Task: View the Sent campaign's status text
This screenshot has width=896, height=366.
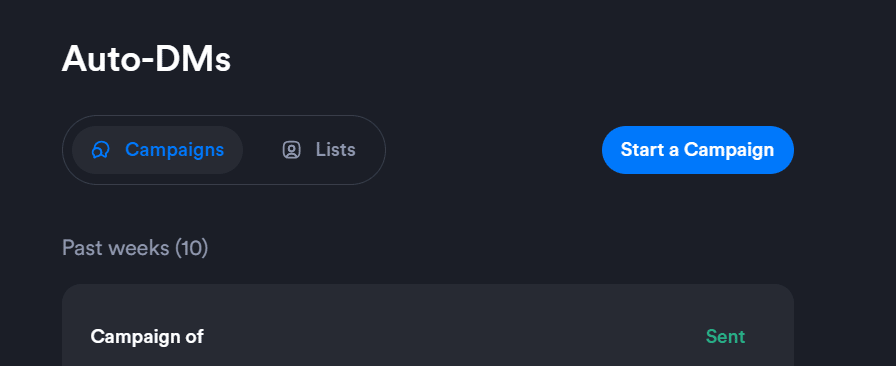Action: coord(725,336)
